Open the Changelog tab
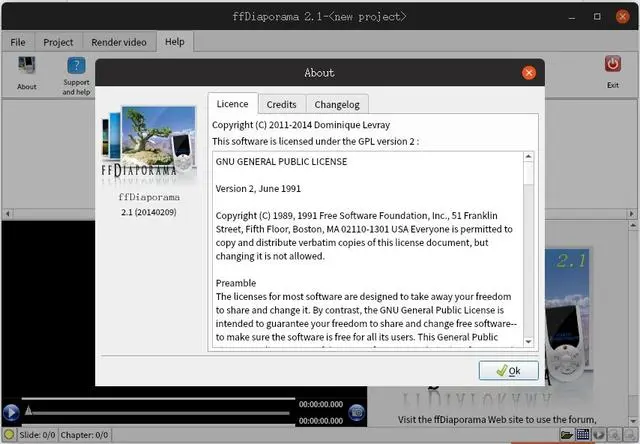The image size is (640, 444). [337, 104]
